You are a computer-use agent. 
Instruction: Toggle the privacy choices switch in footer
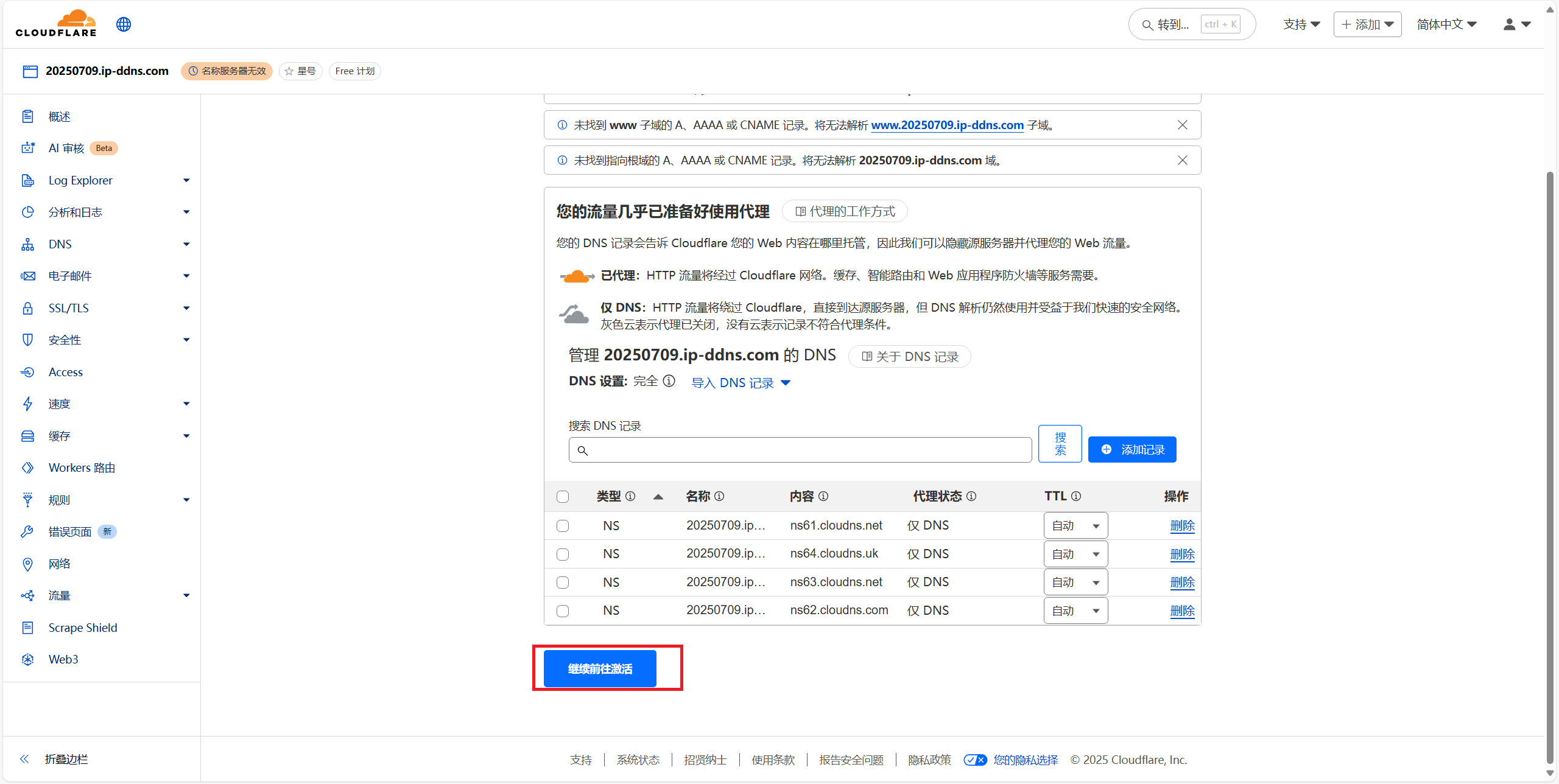(x=975, y=760)
